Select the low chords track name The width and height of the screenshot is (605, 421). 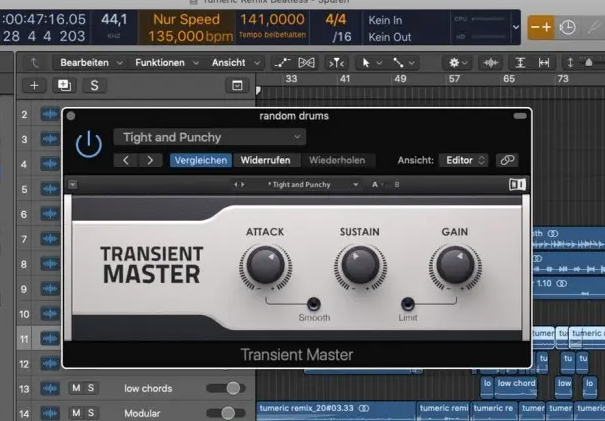click(x=148, y=389)
